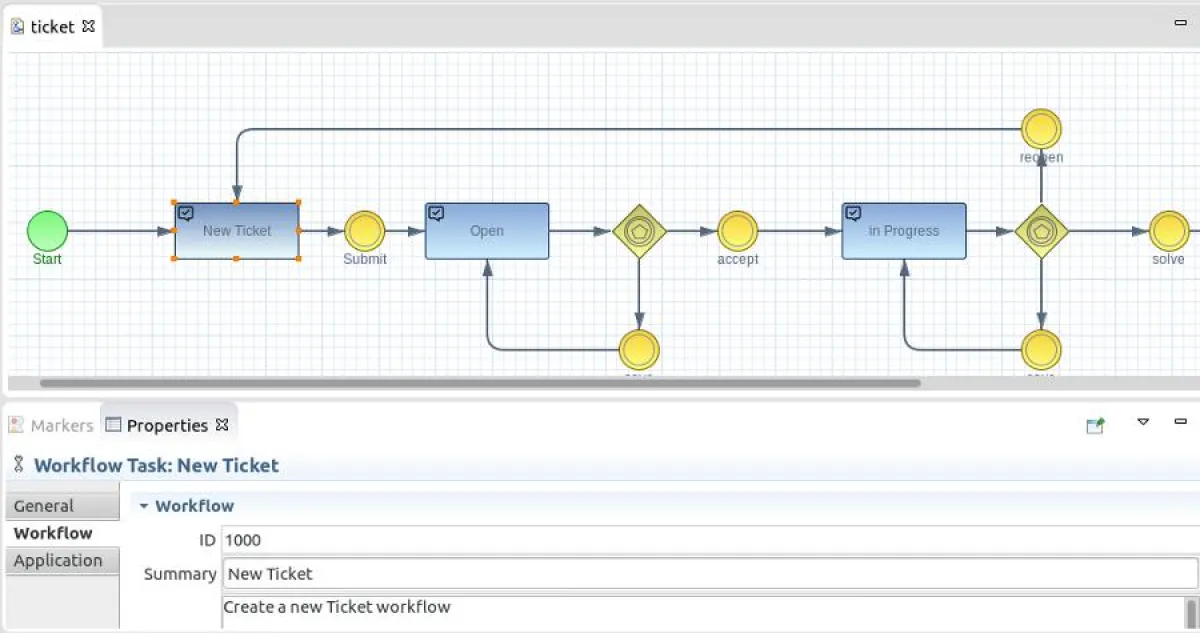Image resolution: width=1200 pixels, height=633 pixels.
Task: Click the new Properties view shortcut icon
Action: [x=1094, y=423]
